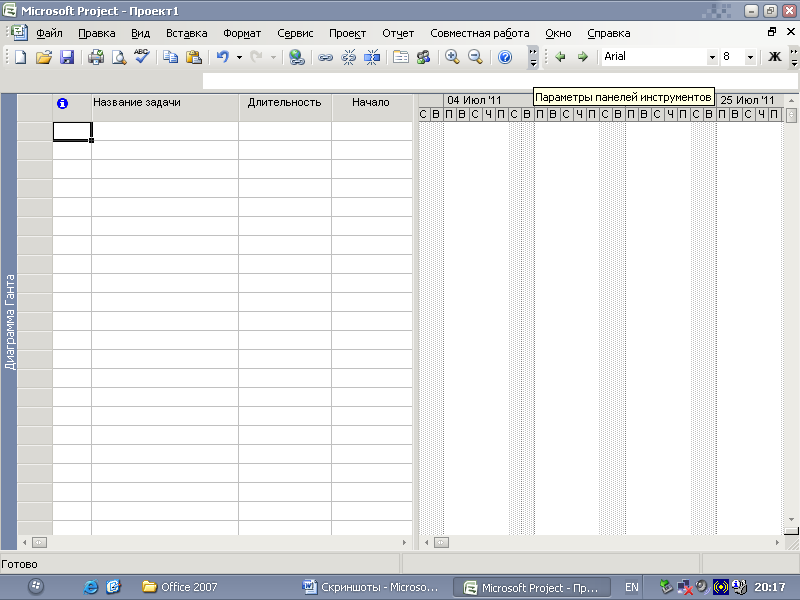Click the green right arrow indent icon
The height and width of the screenshot is (600, 800).
point(583,57)
